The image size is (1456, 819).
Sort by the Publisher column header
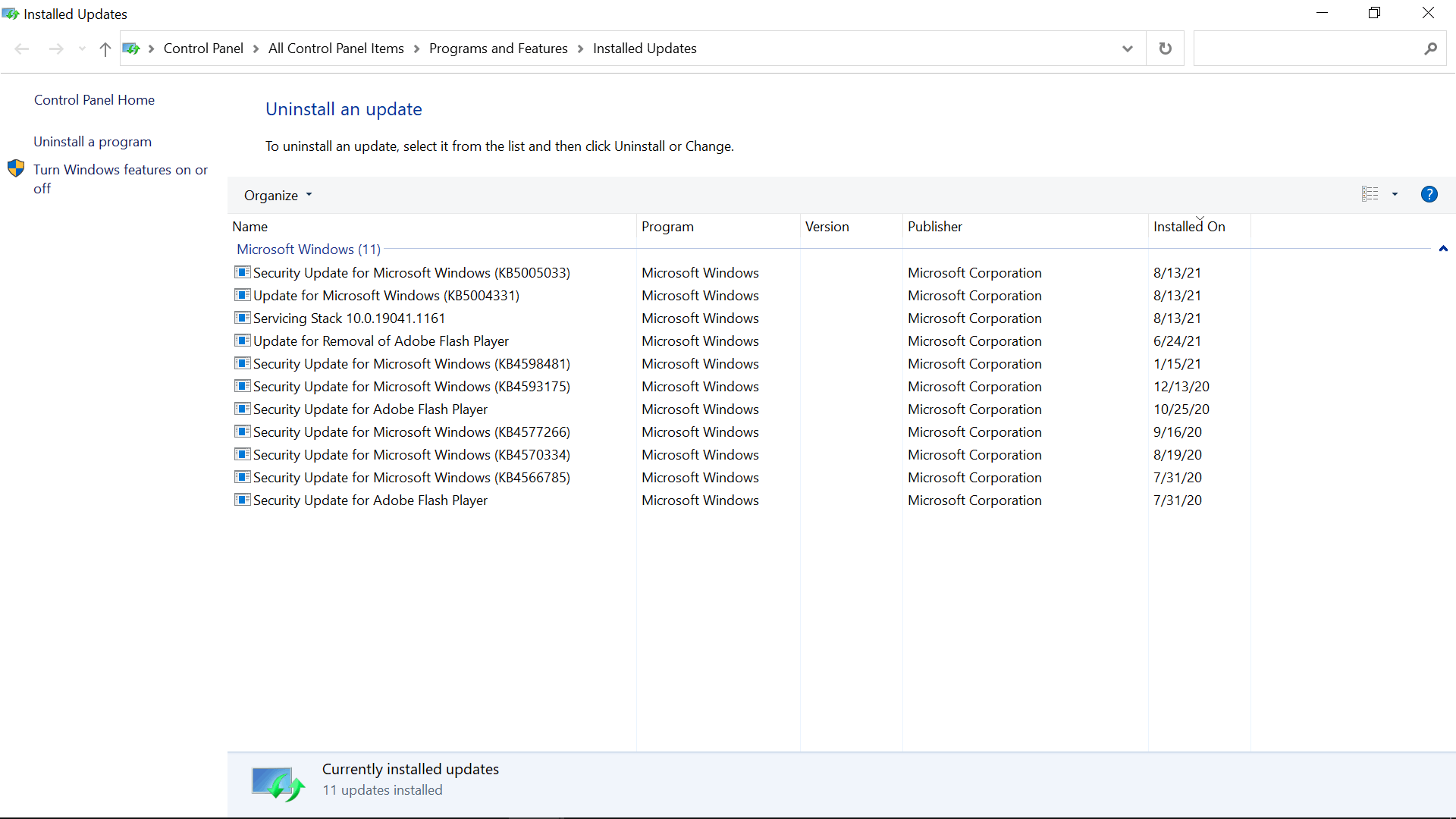[1025, 226]
